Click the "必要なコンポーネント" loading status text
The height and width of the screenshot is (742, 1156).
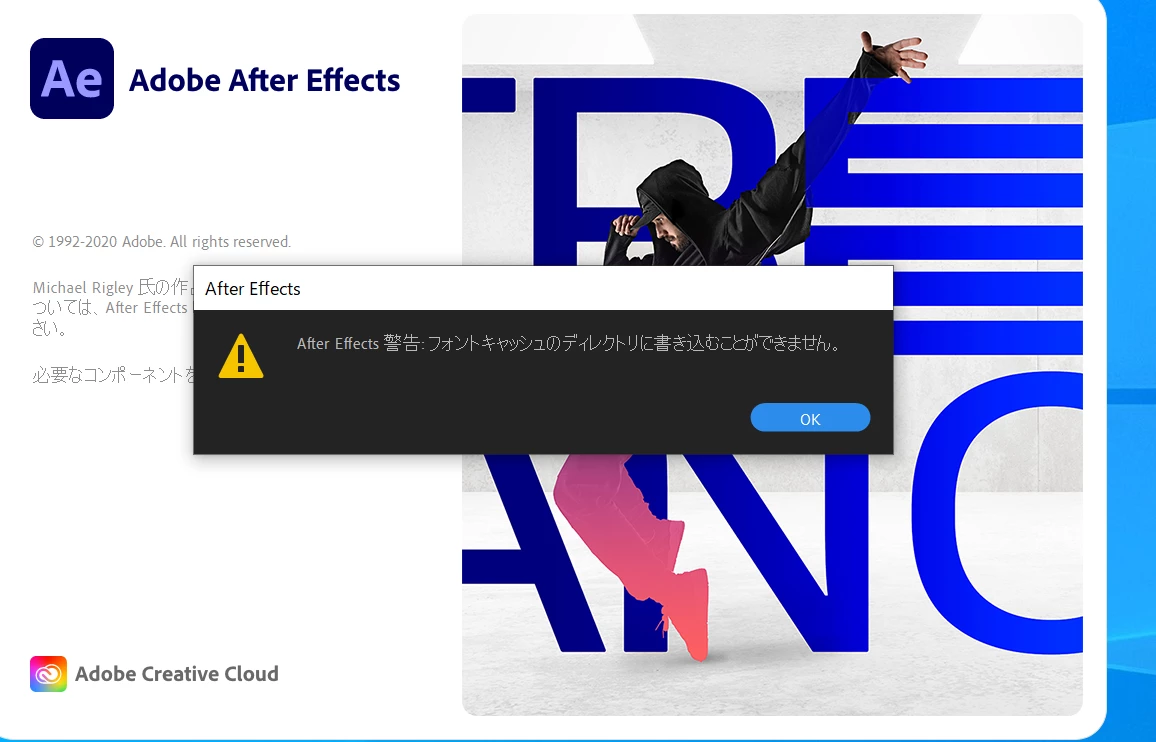point(113,375)
